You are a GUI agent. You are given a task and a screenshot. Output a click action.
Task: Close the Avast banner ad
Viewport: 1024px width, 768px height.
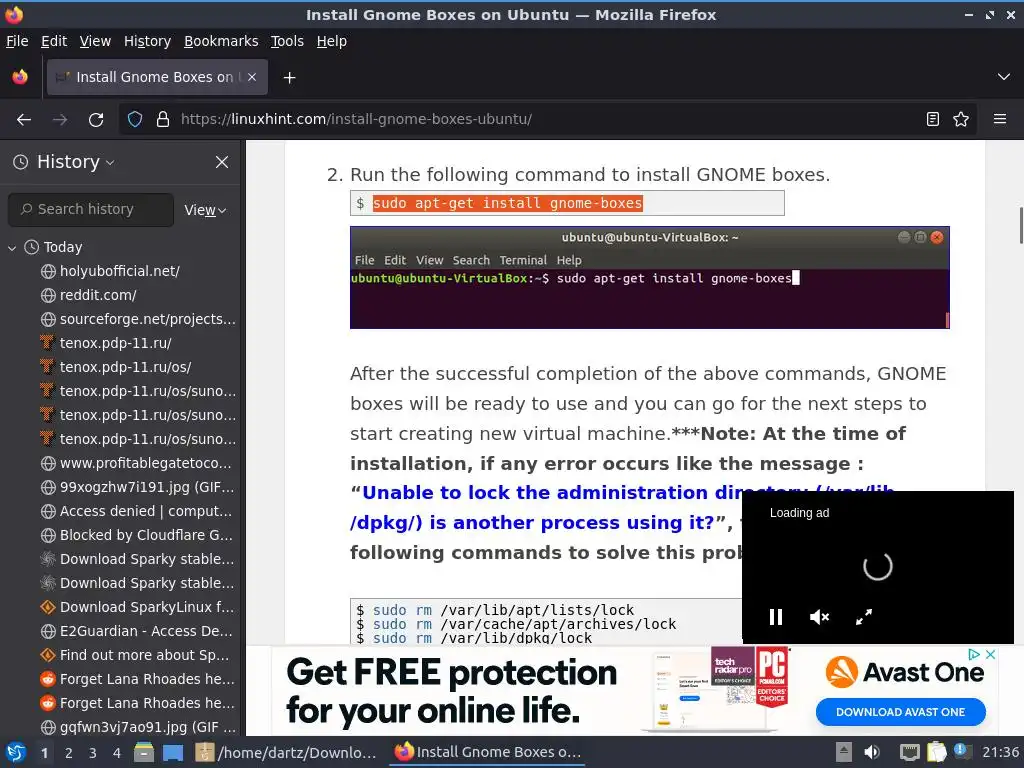[x=990, y=654]
